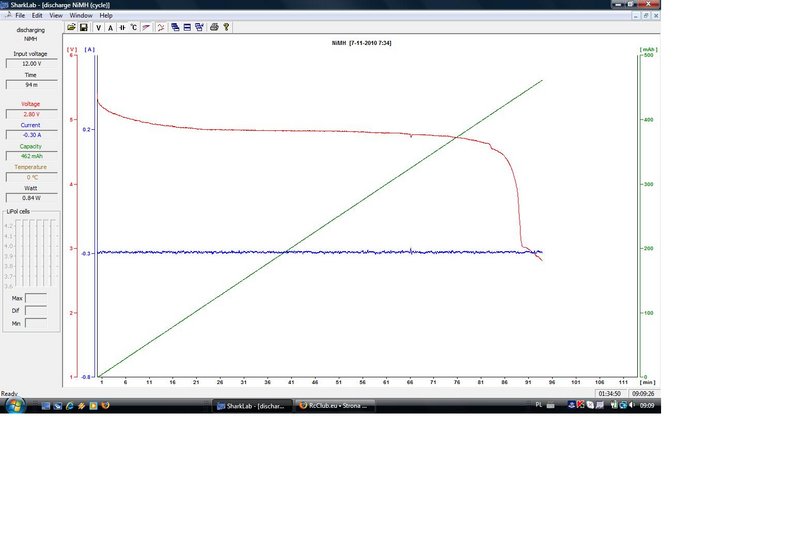Click the taskbar clock 09:09

647,406
